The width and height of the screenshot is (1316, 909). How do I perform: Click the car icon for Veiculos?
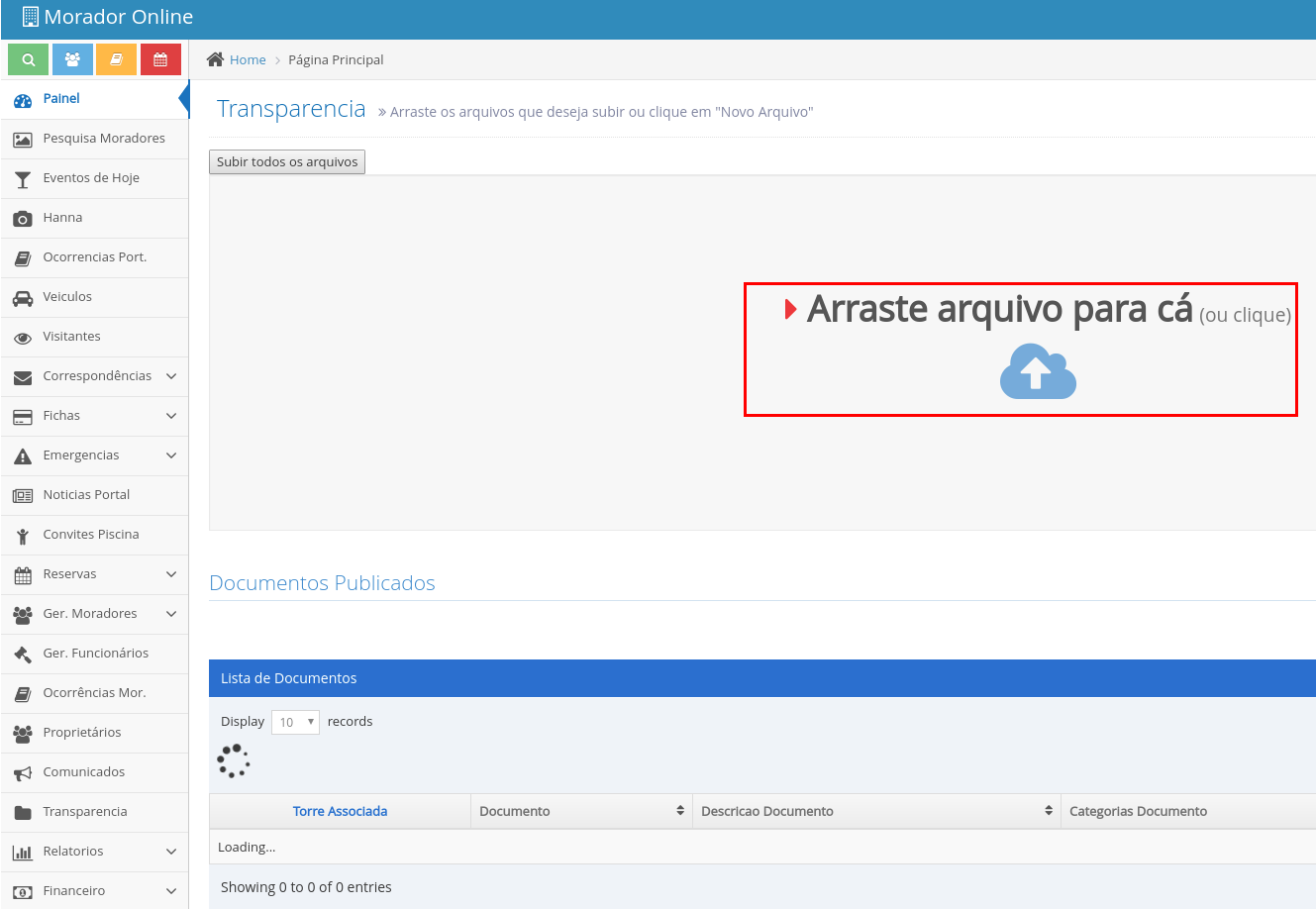click(x=20, y=297)
